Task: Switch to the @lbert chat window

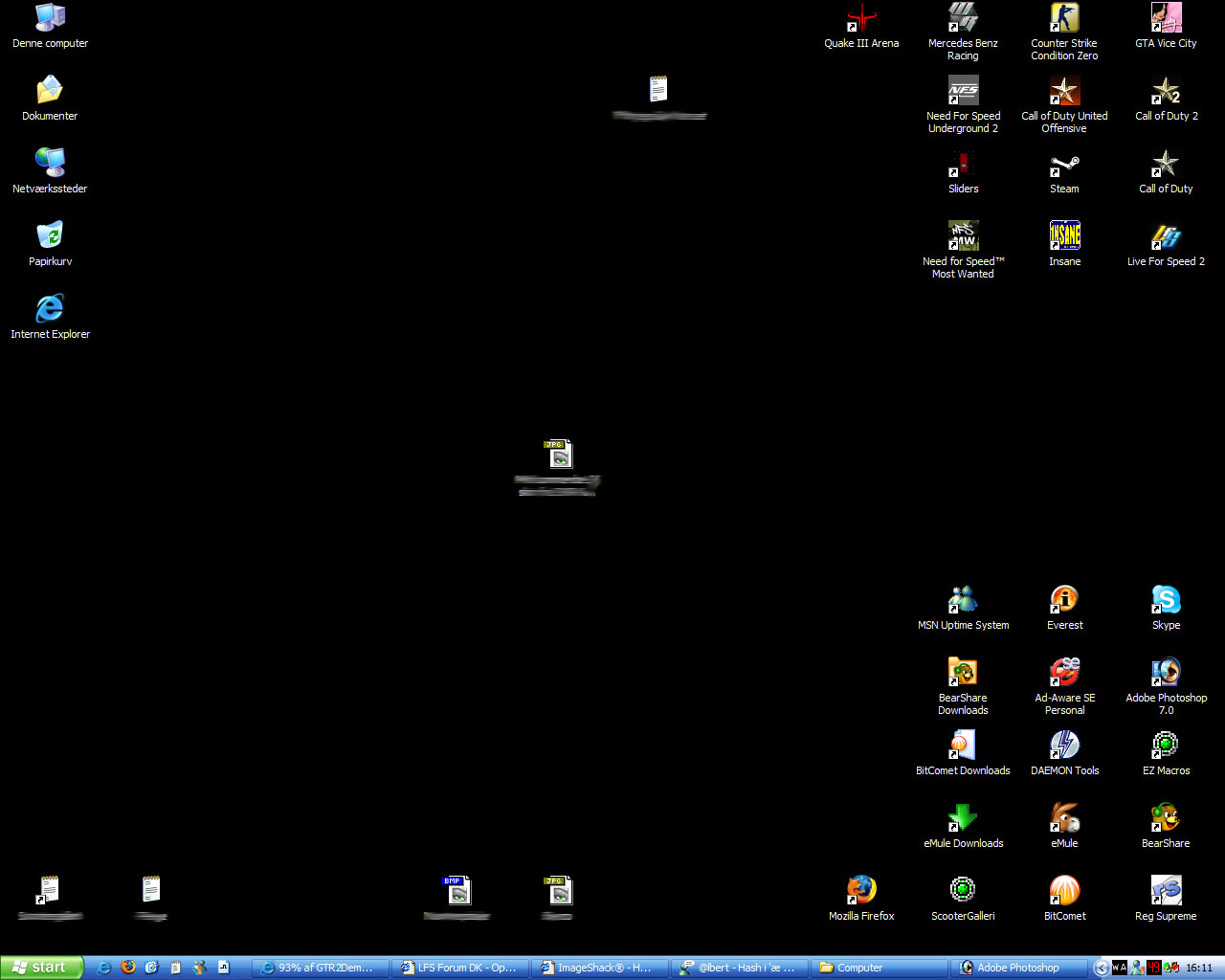Action: pos(741,968)
